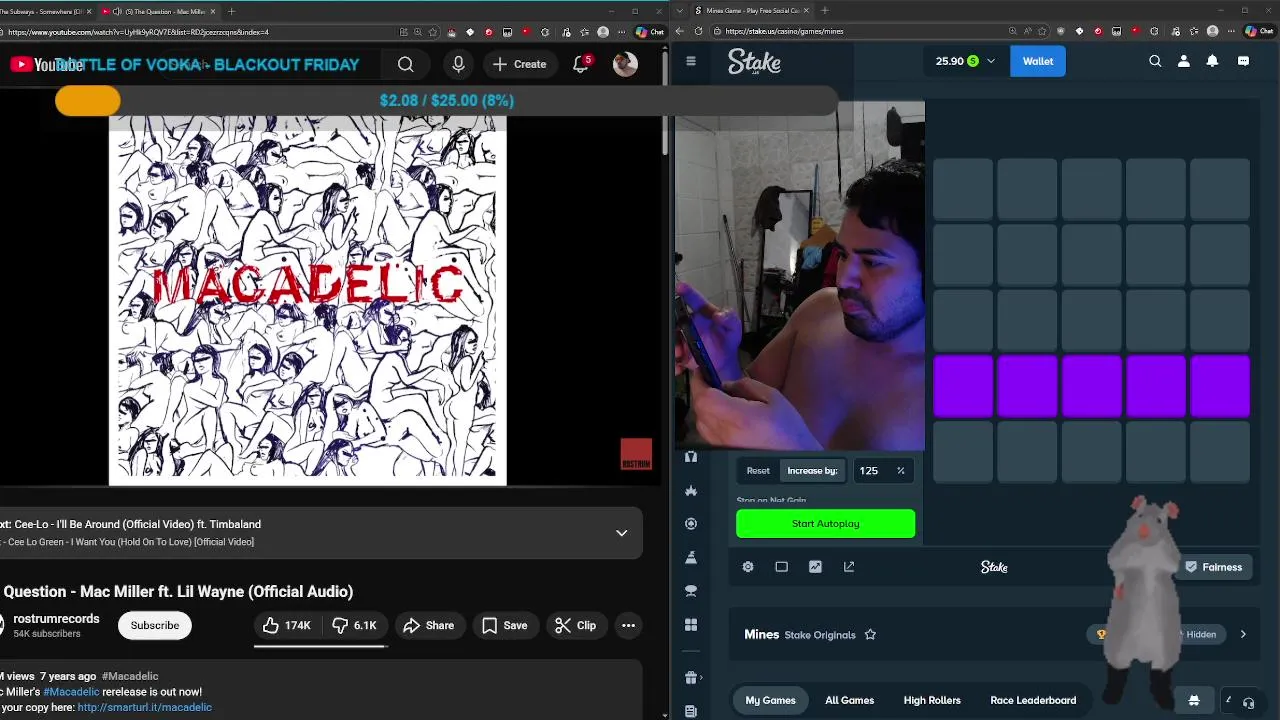The image size is (1280, 720).
Task: Like the Mac Miller video
Action: pyautogui.click(x=287, y=625)
